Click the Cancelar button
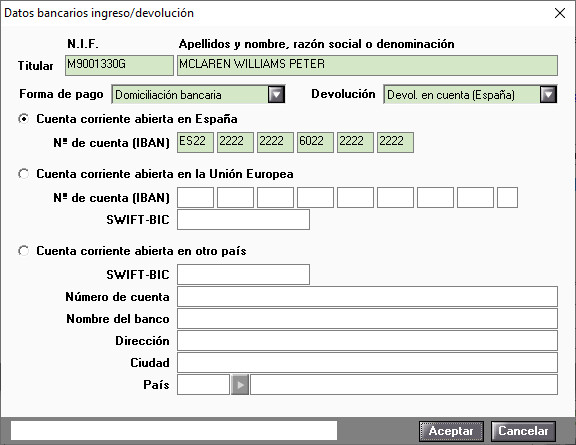The height and width of the screenshot is (445, 576). (523, 431)
